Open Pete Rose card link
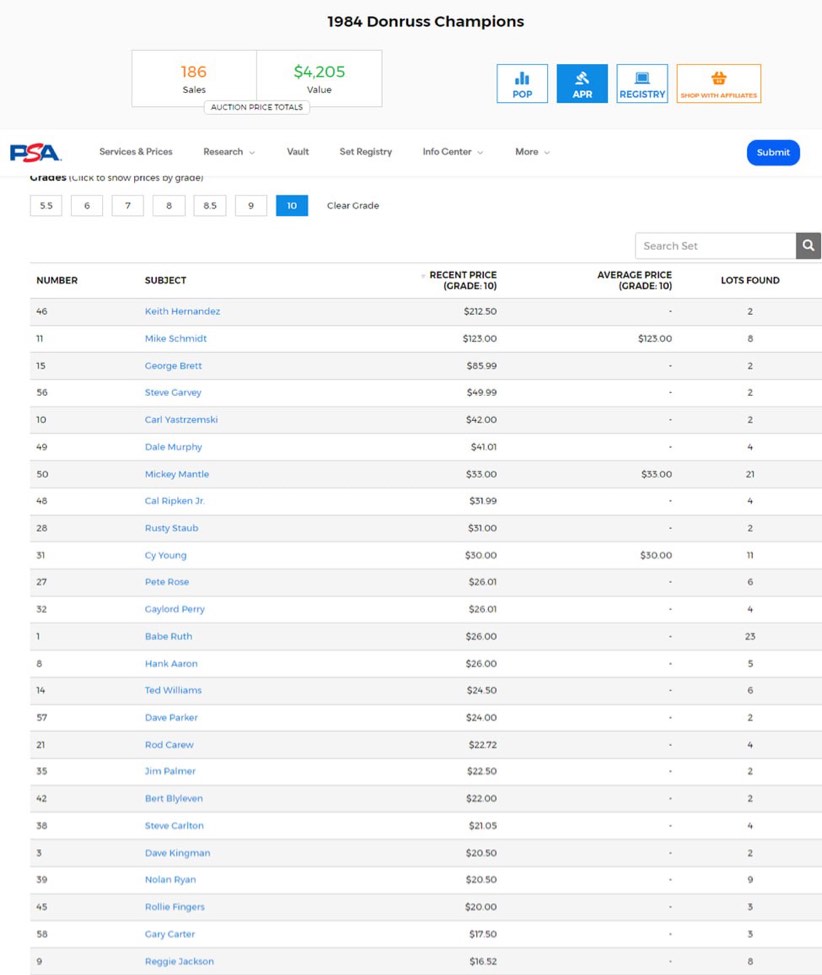The width and height of the screenshot is (822, 975). pyautogui.click(x=167, y=582)
